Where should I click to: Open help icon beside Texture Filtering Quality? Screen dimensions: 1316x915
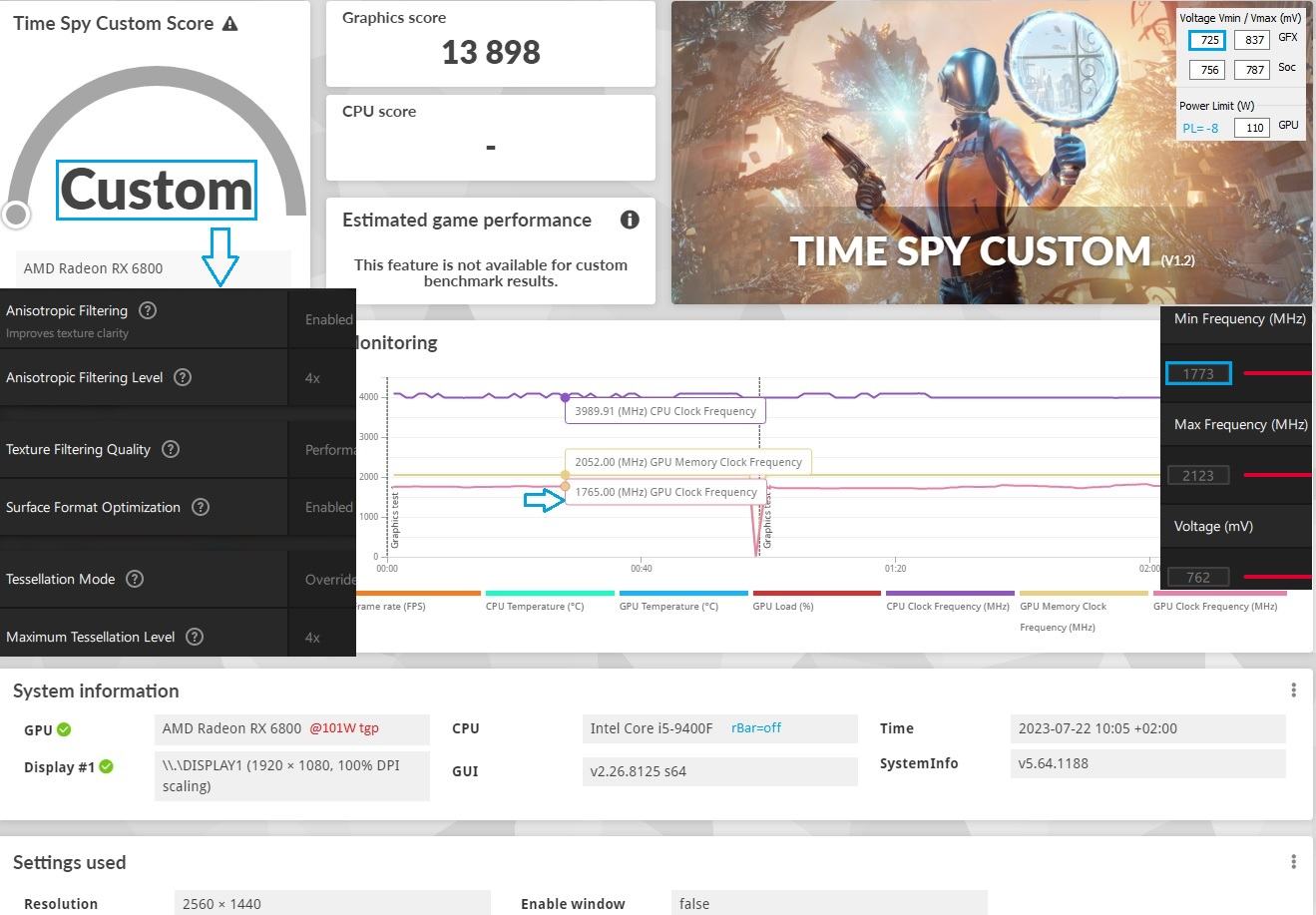pos(171,449)
